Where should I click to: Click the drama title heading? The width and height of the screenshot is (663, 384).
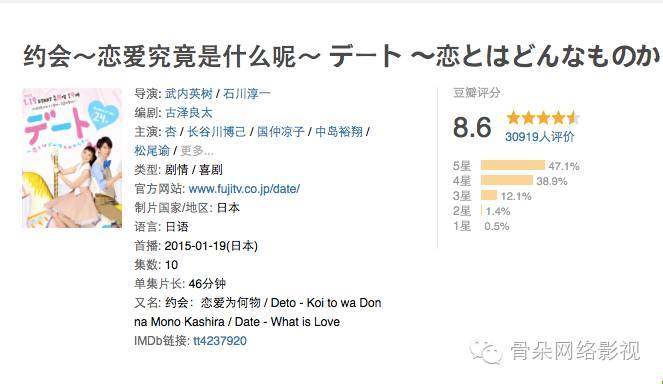point(342,56)
